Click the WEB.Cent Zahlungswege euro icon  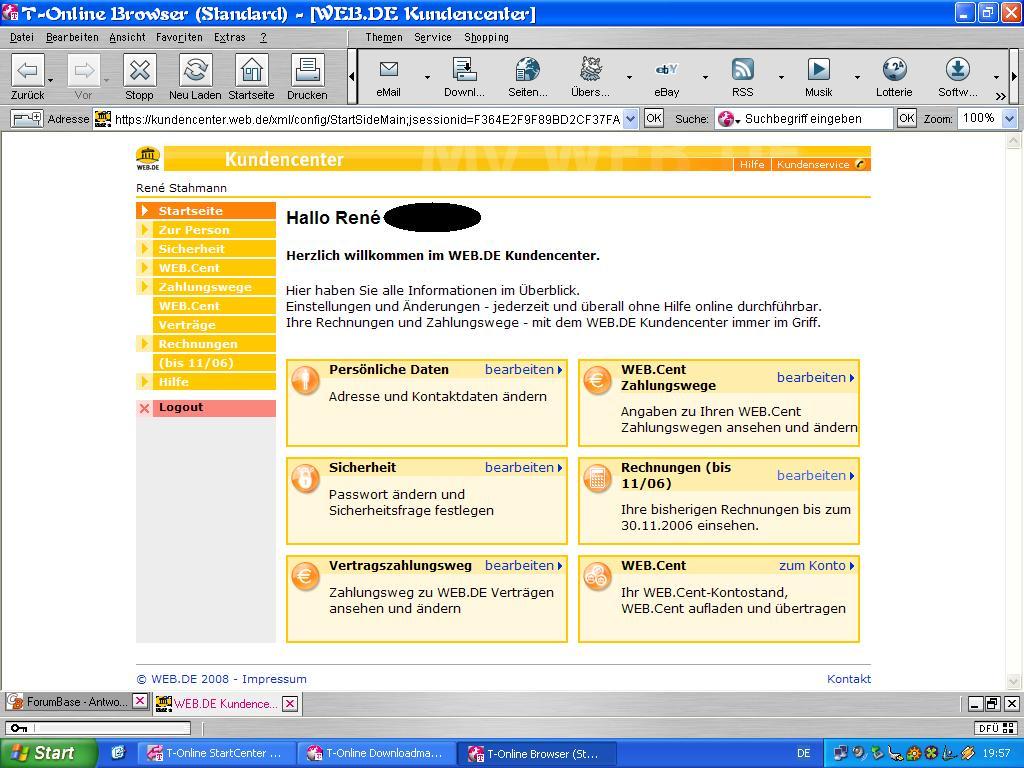point(597,379)
